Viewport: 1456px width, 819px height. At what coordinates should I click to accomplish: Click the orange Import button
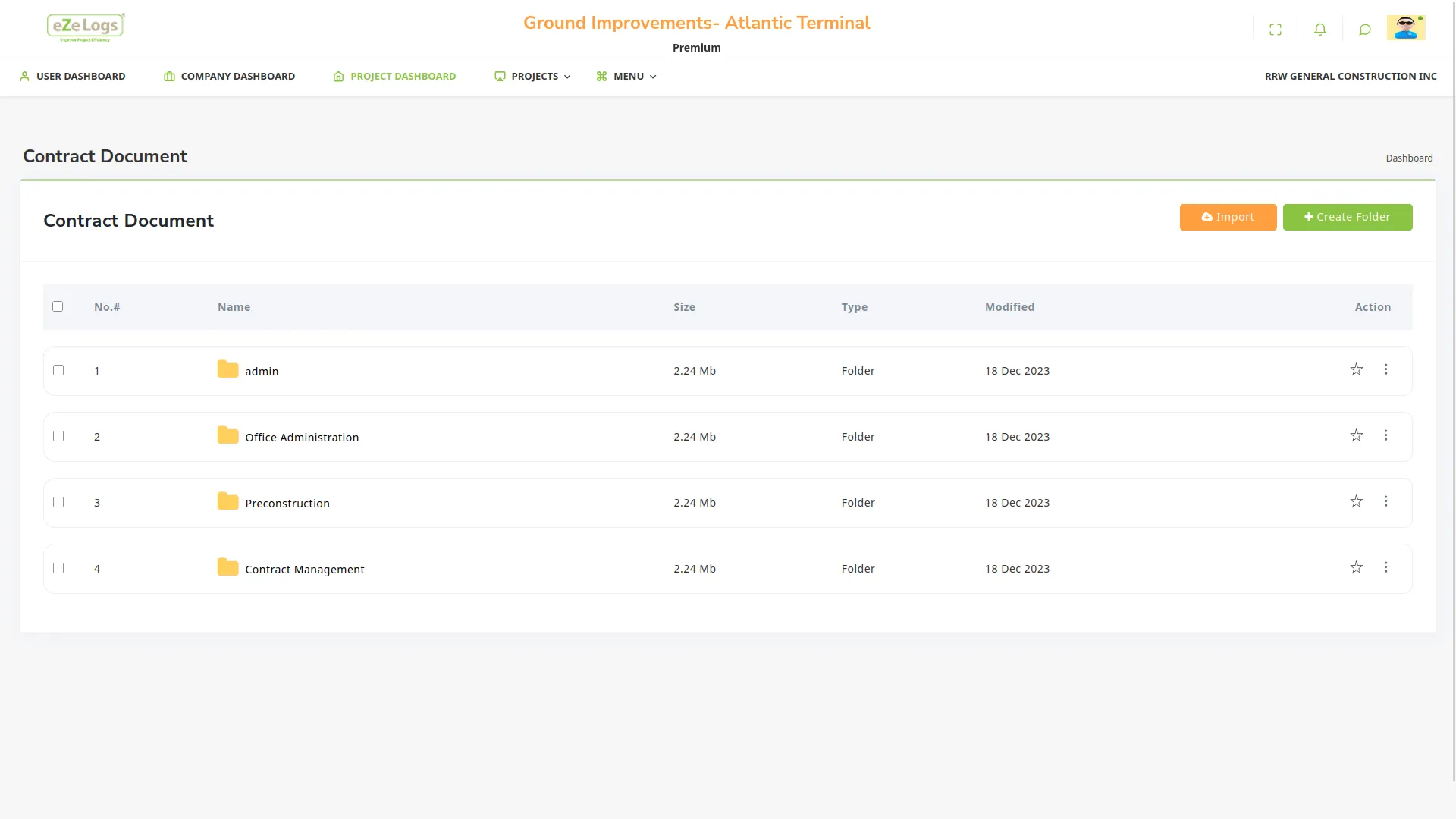pyautogui.click(x=1228, y=217)
